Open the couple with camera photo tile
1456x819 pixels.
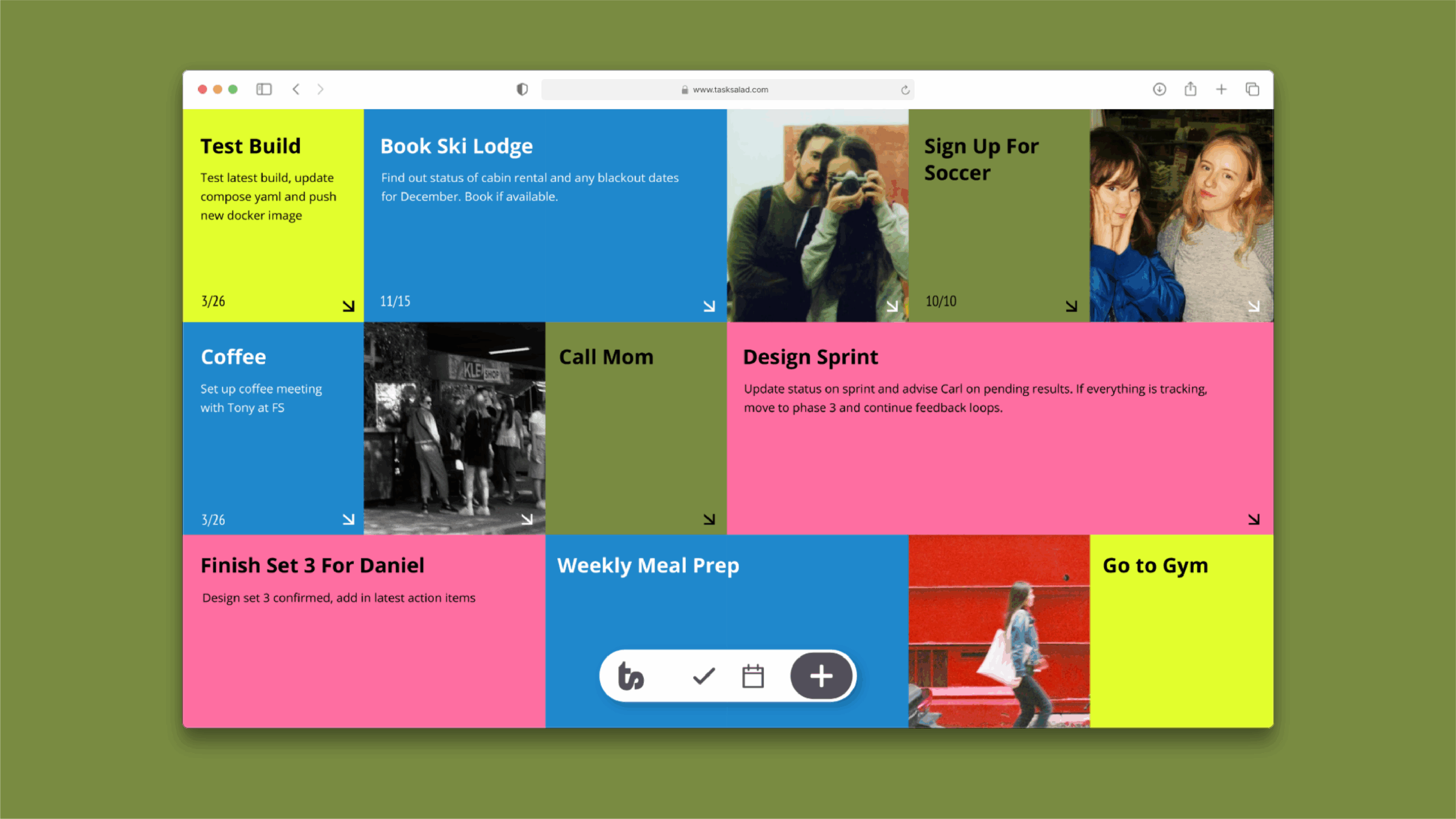[x=817, y=215]
